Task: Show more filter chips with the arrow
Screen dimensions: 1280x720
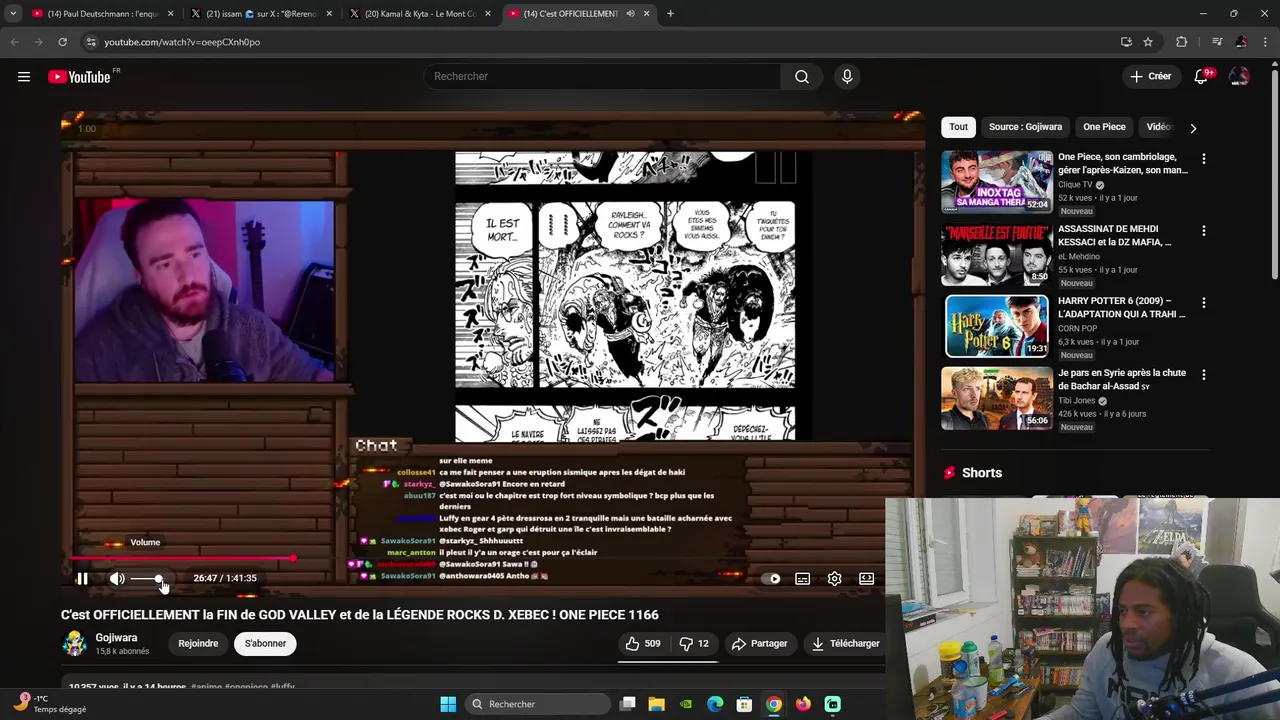Action: point(1193,128)
